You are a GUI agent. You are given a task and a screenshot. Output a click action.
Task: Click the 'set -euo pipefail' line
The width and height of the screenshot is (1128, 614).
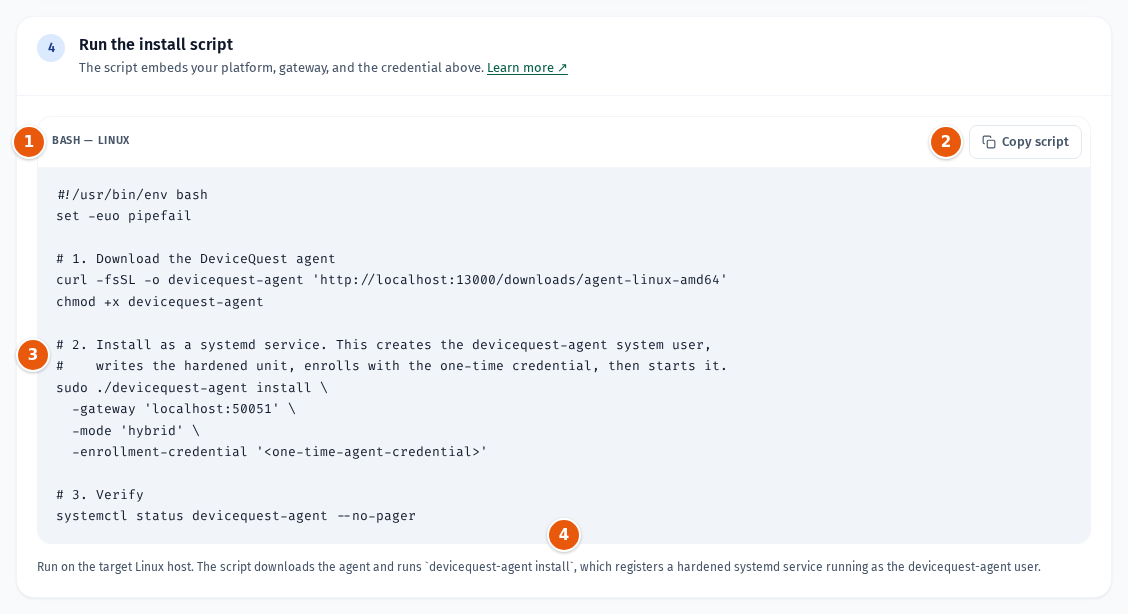(x=124, y=216)
